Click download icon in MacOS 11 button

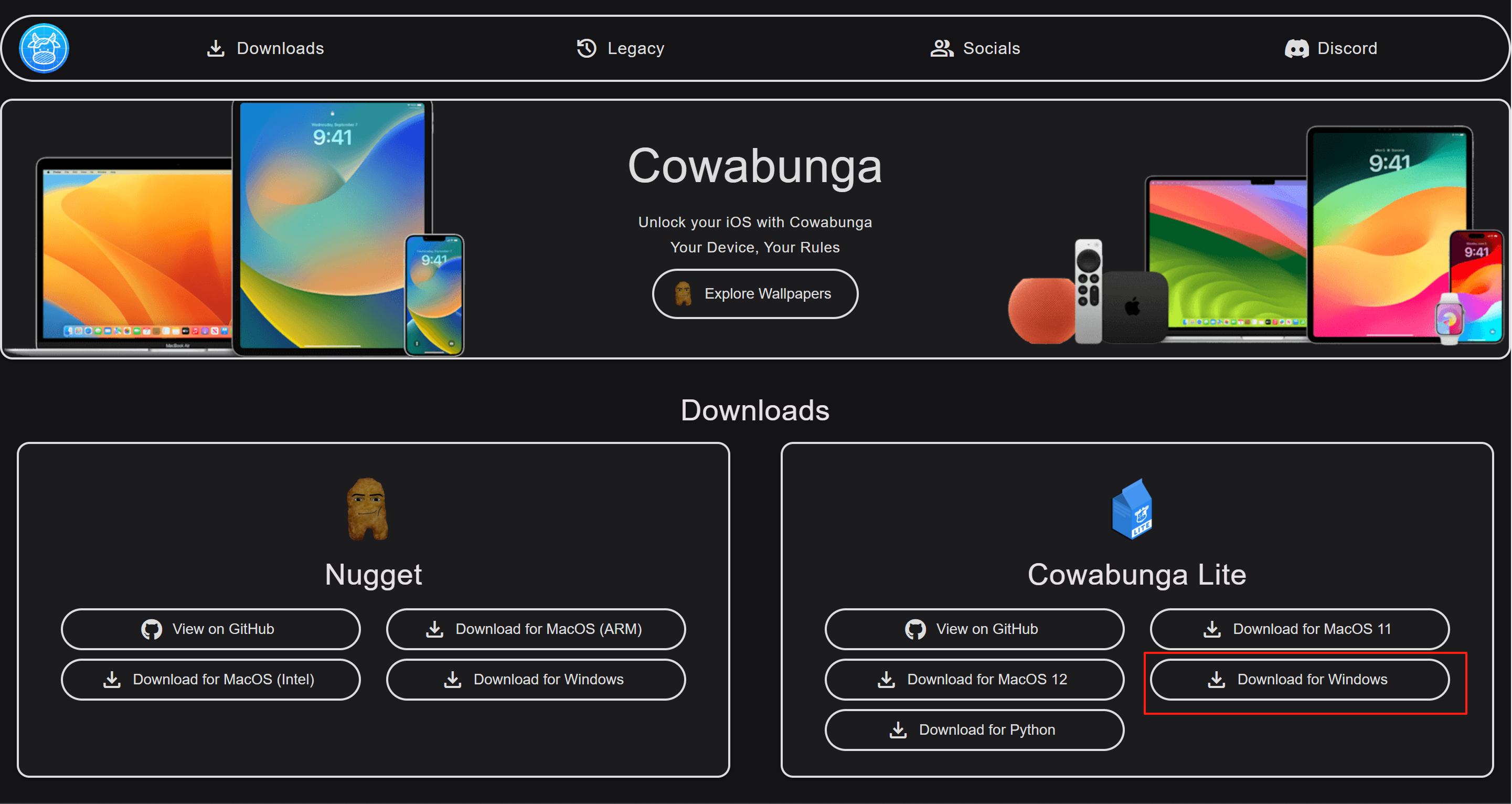1212,629
